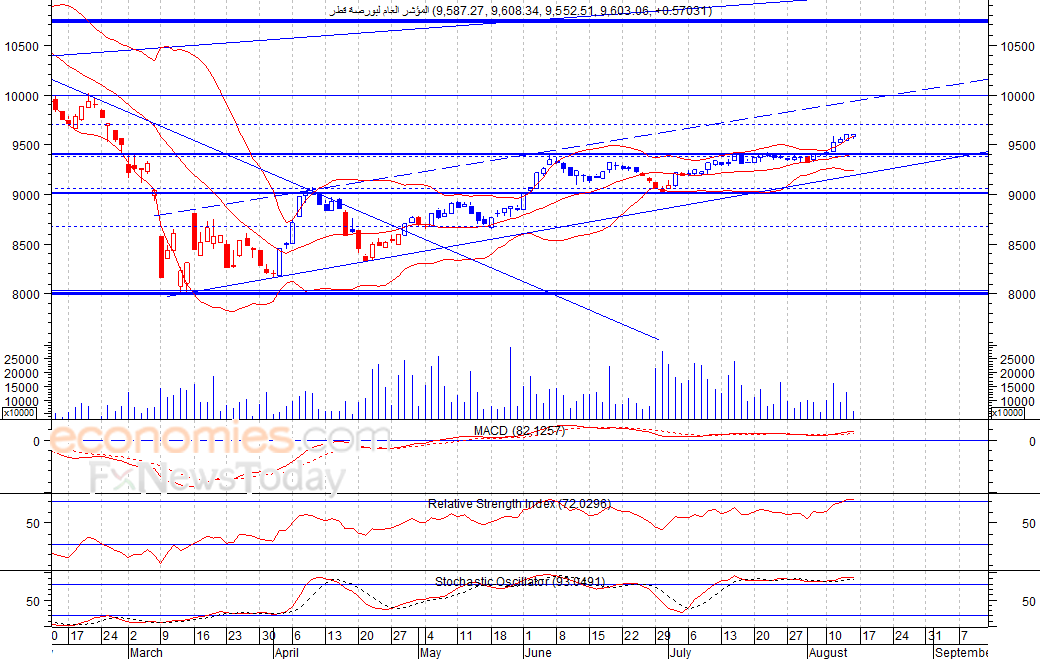Jump to June on the time axis

[538, 652]
